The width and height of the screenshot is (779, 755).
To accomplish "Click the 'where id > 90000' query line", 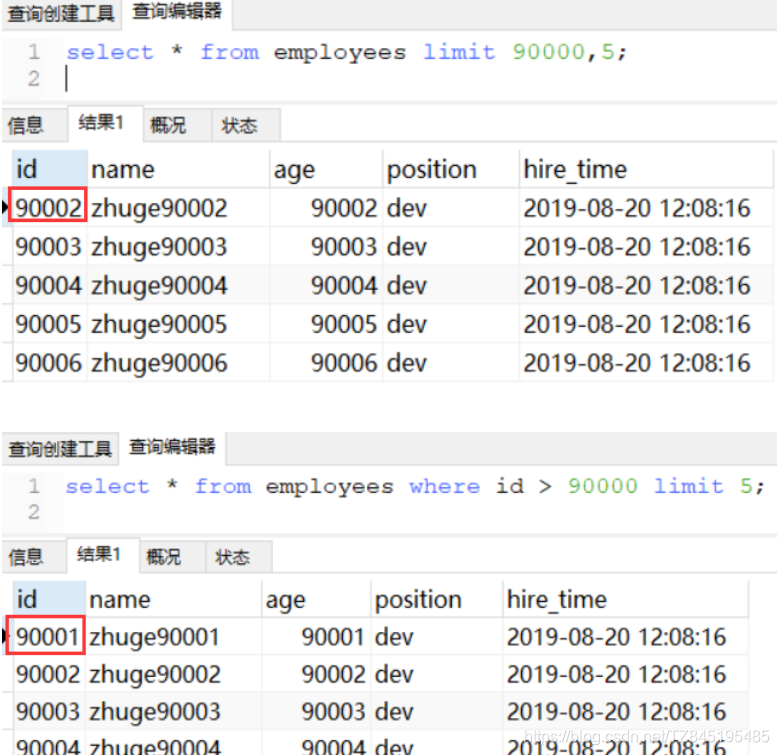I will (x=414, y=486).
